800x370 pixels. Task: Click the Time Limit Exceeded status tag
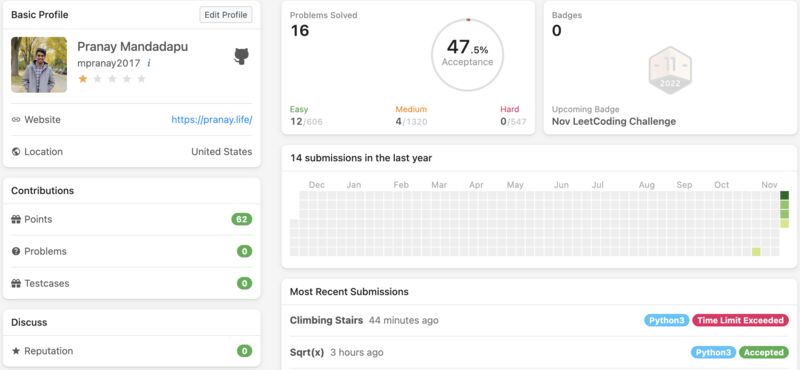(740, 320)
